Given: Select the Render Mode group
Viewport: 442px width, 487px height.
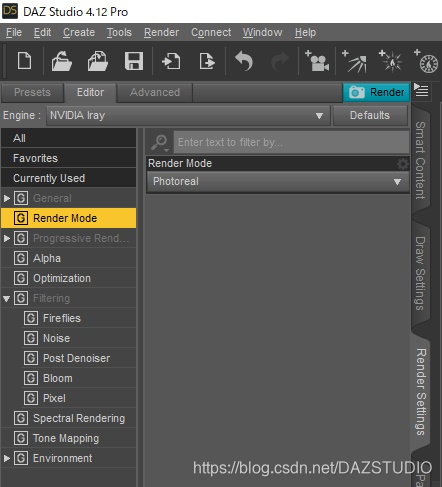Looking at the screenshot, I should coord(69,218).
